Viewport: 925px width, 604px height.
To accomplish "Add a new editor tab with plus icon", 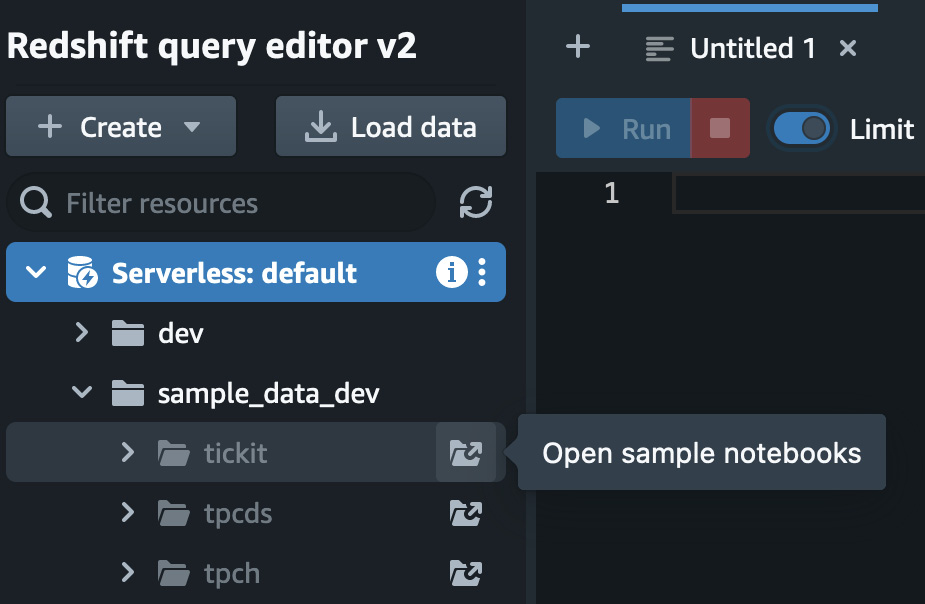I will click(578, 47).
